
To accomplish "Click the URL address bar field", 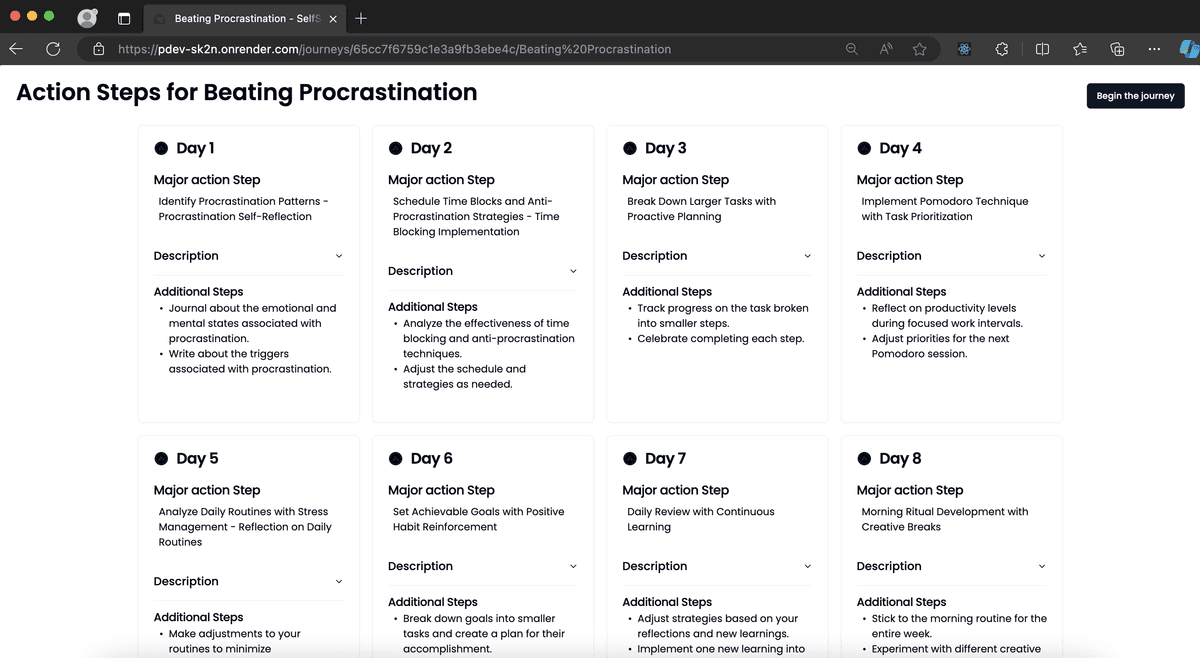I will [x=450, y=49].
